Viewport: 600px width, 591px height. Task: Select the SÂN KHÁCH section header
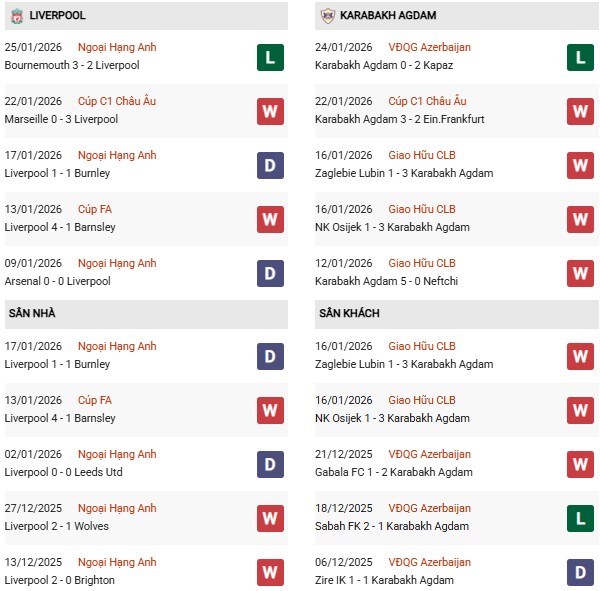click(x=349, y=314)
